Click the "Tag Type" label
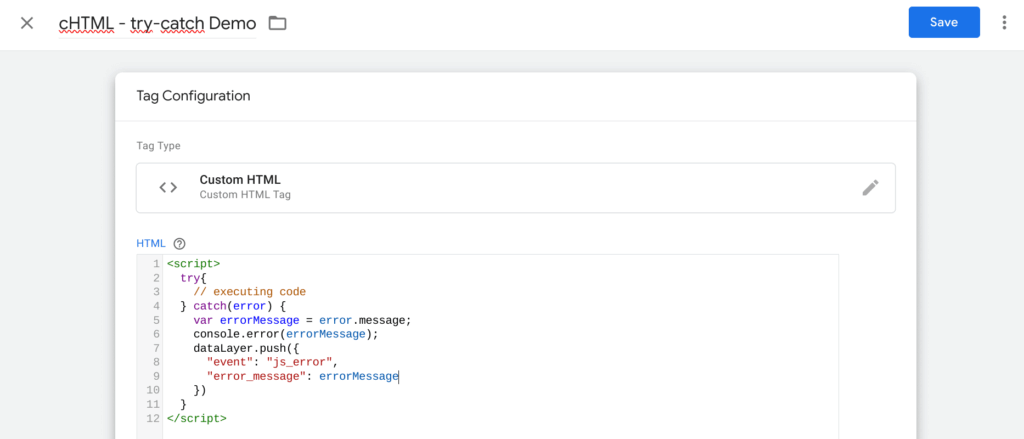The height and width of the screenshot is (439, 1024). click(158, 146)
